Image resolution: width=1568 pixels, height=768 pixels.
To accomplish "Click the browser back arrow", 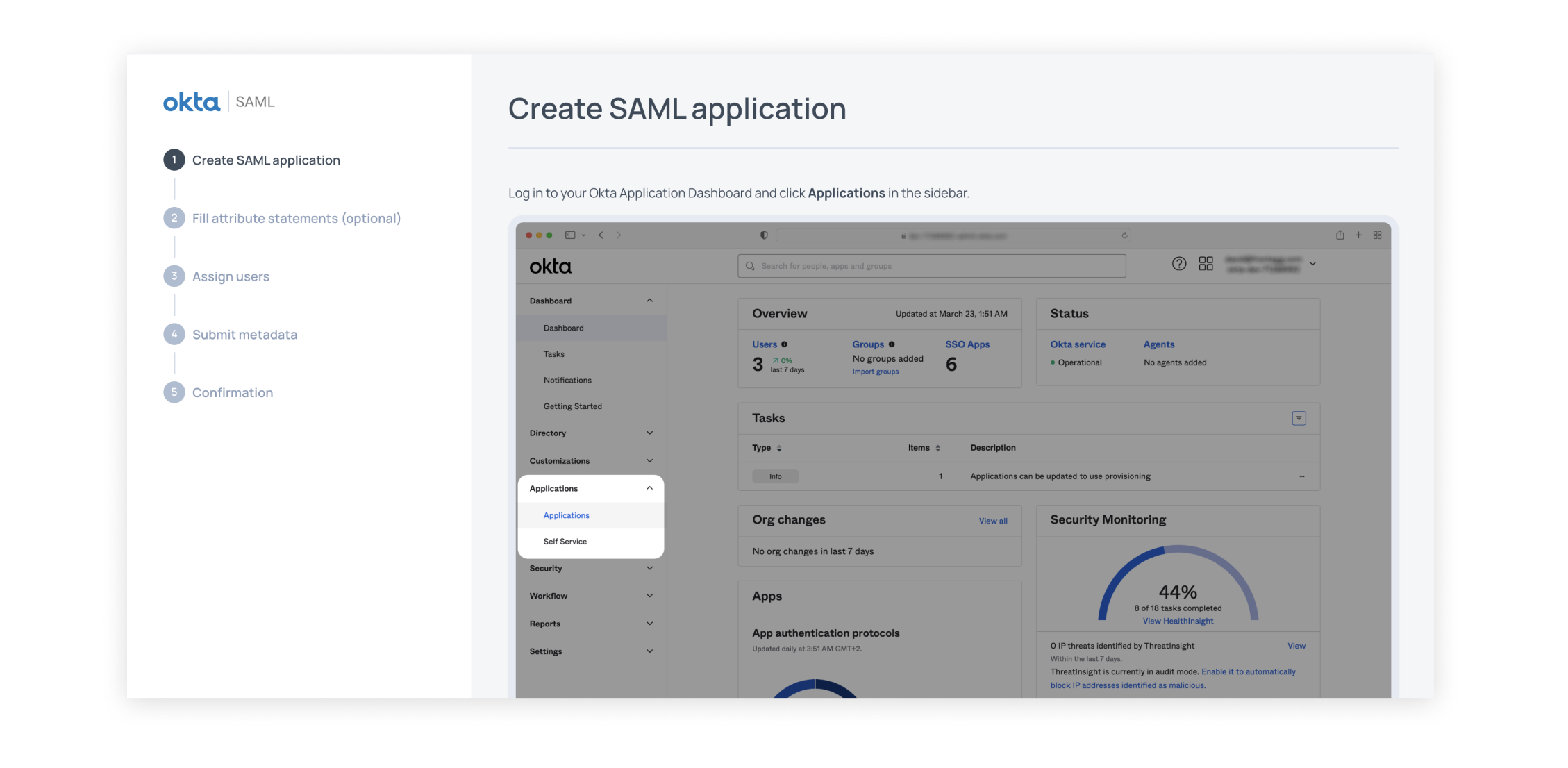I will [x=601, y=235].
